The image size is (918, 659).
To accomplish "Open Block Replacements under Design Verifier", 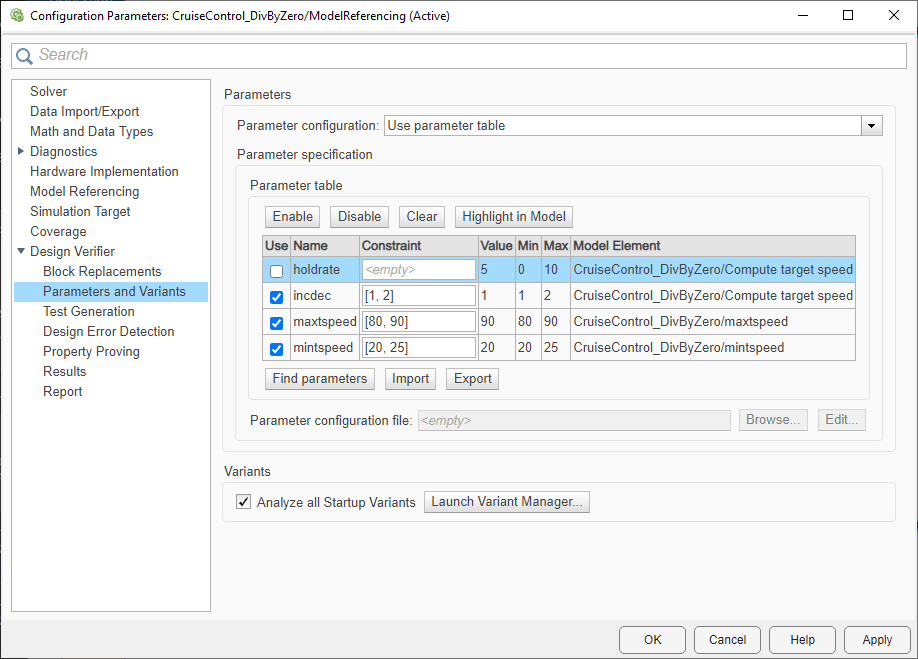I will [102, 272].
